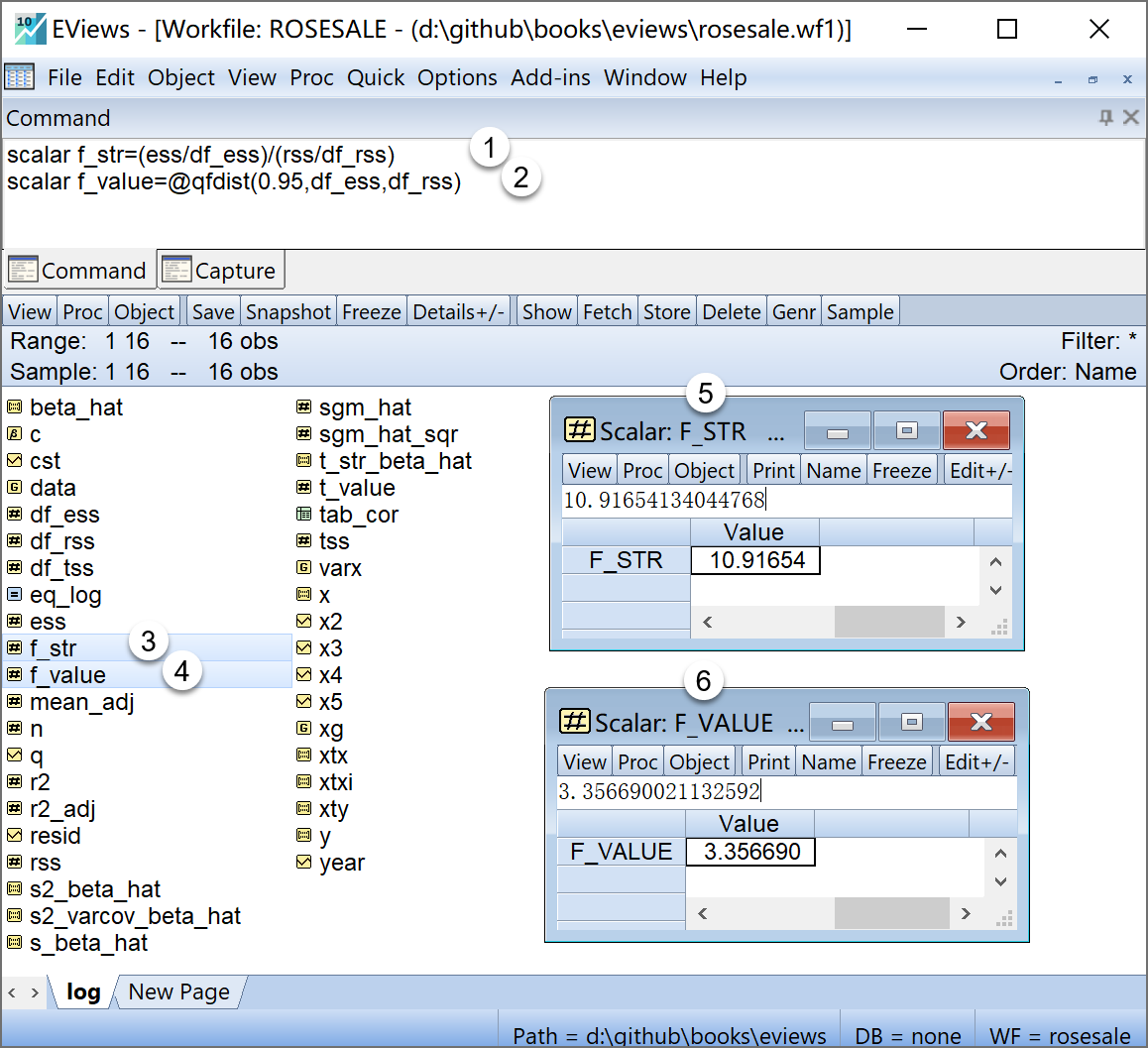Open the View dropdown in workfile toolbar

[x=30, y=312]
